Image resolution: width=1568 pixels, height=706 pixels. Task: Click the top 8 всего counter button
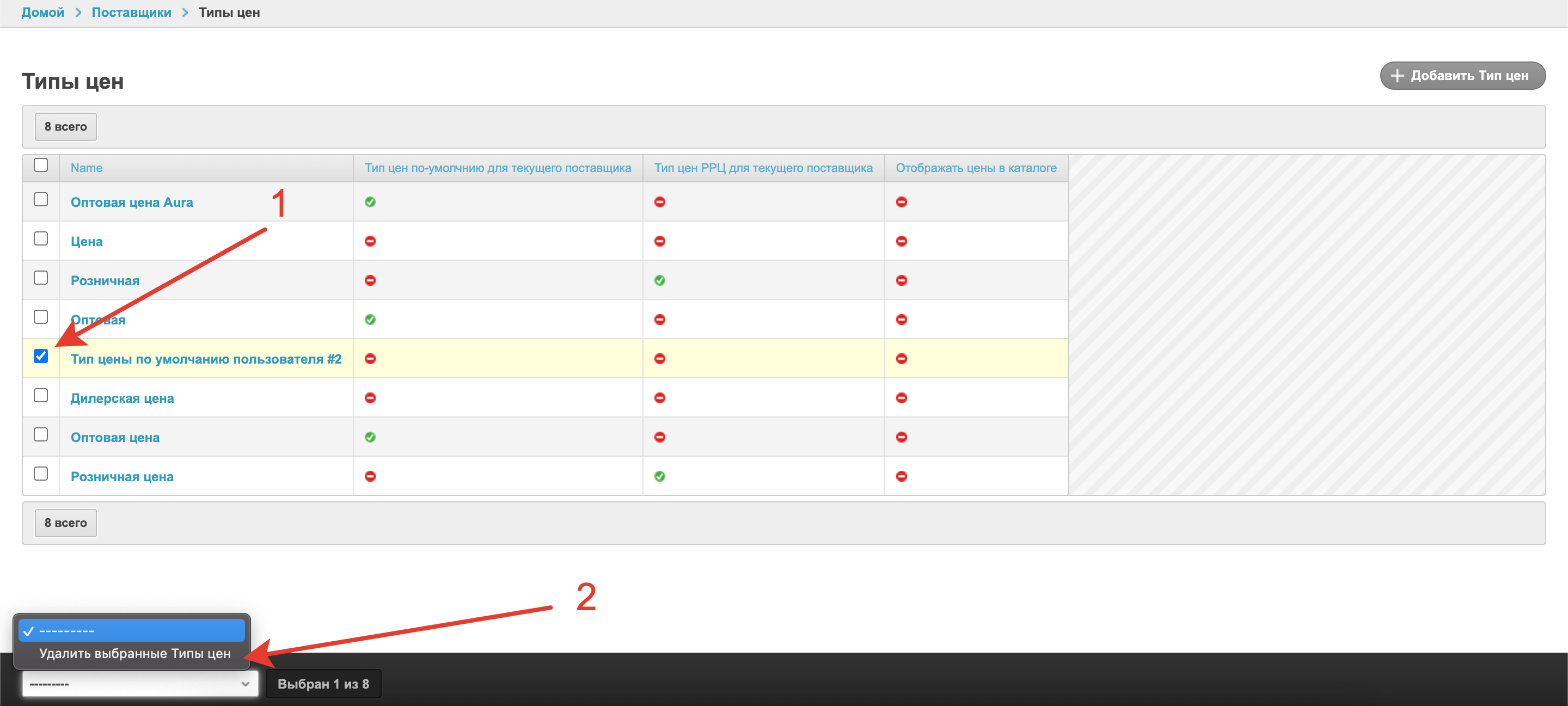66,127
